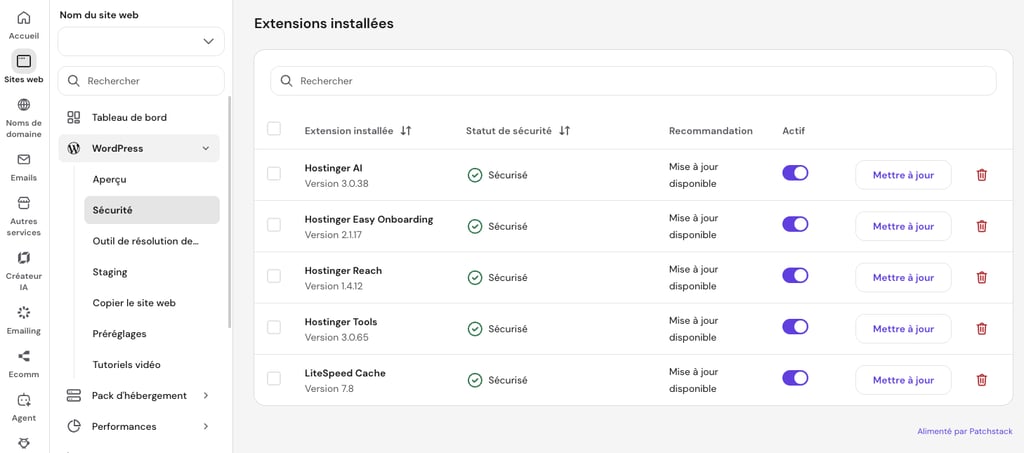Click Mettre à jour for LiteSpeed Cache
The image size is (1024, 453).
point(903,380)
